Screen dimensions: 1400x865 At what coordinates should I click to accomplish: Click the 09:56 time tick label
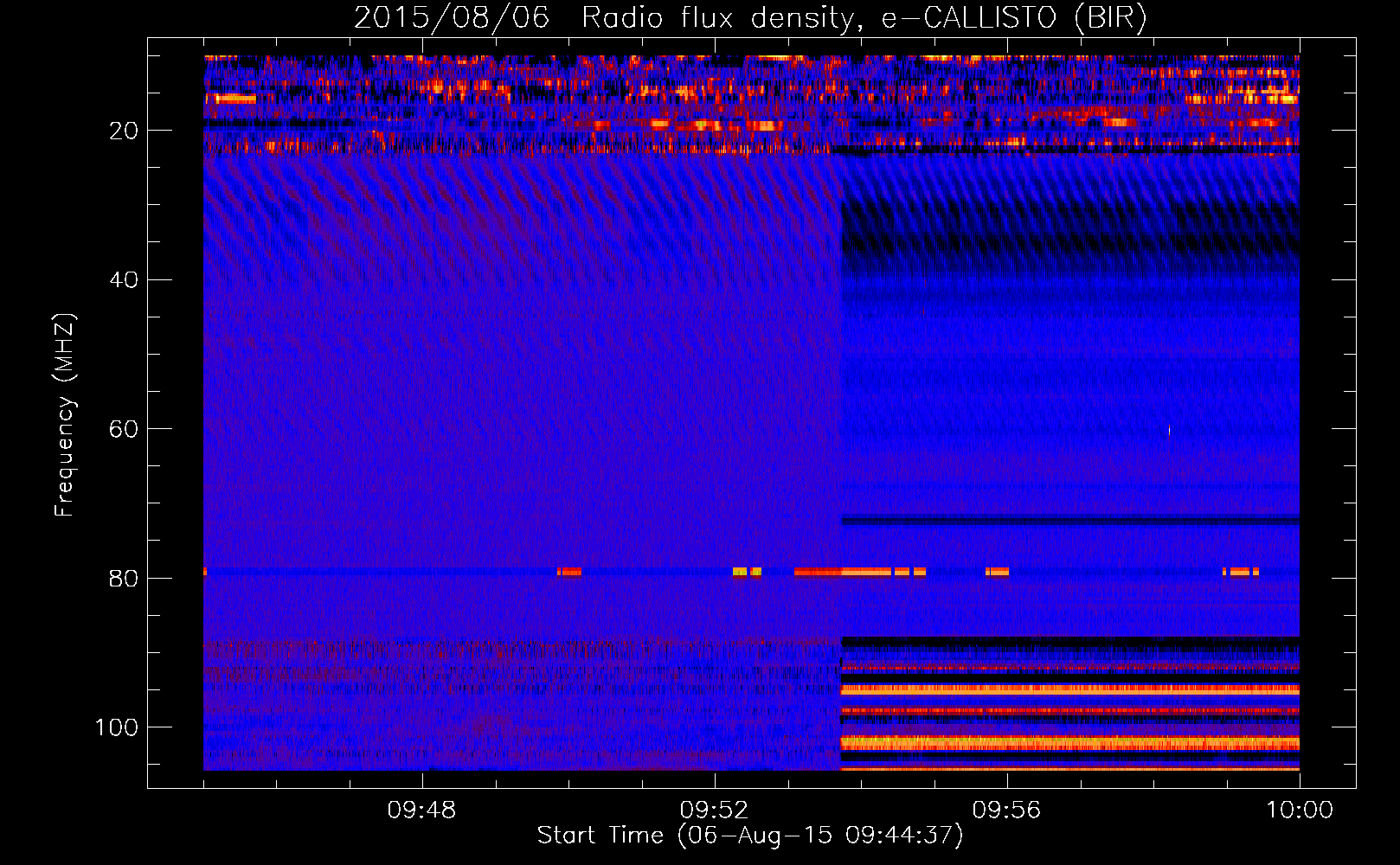tap(1006, 811)
